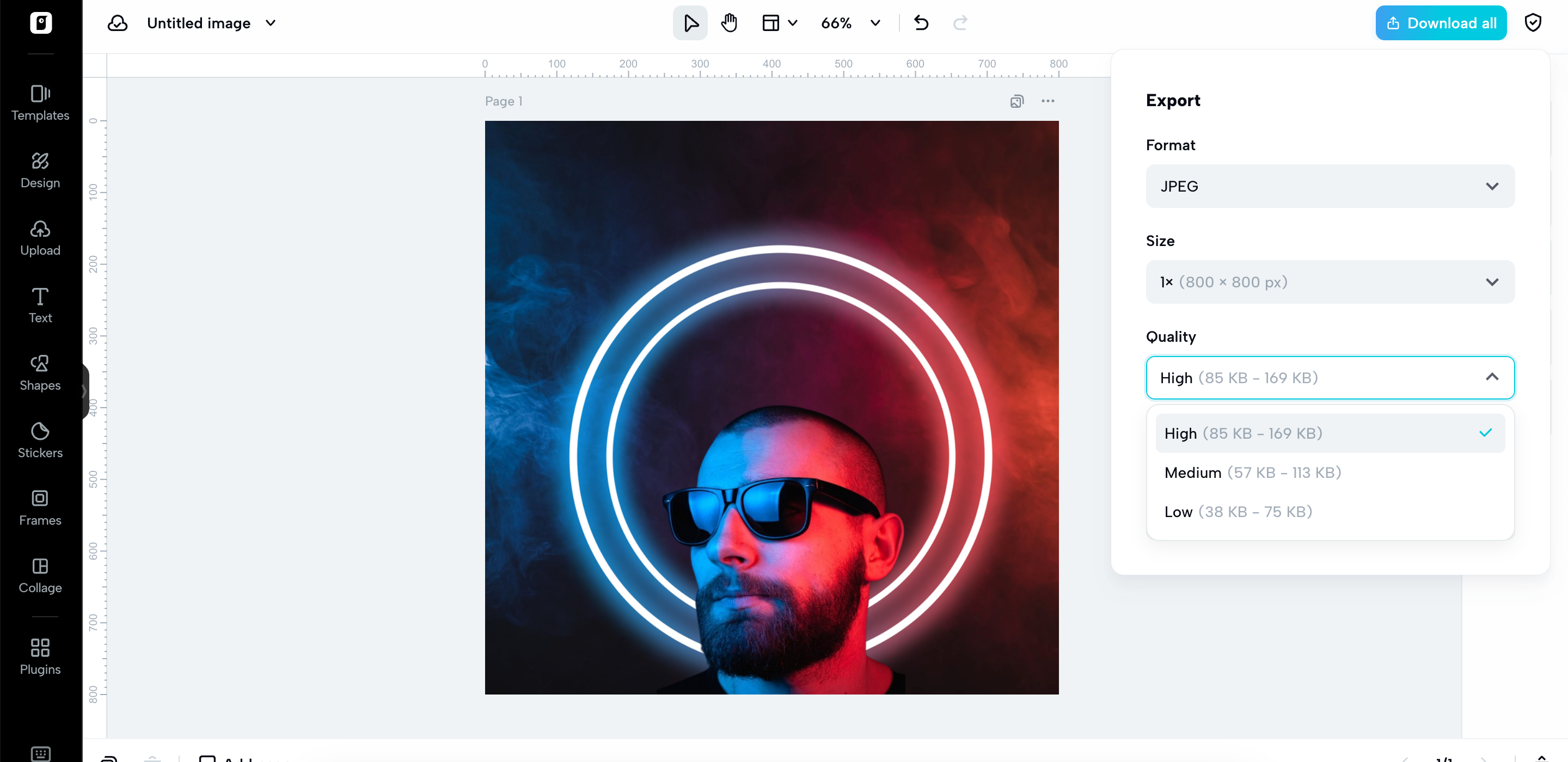Select the pointer selection tool

(x=690, y=23)
